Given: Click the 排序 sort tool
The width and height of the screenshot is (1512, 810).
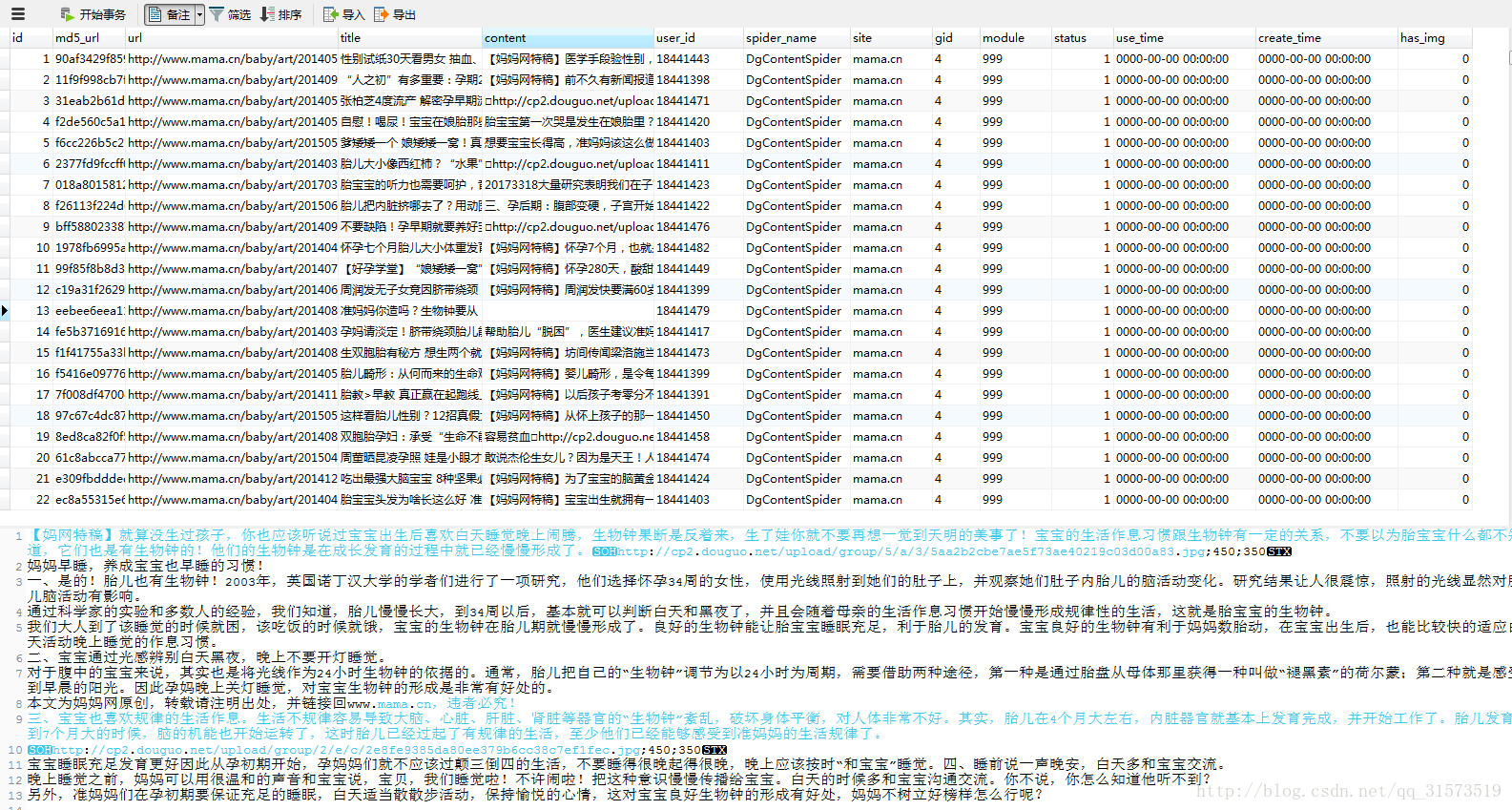Looking at the screenshot, I should coord(280,14).
